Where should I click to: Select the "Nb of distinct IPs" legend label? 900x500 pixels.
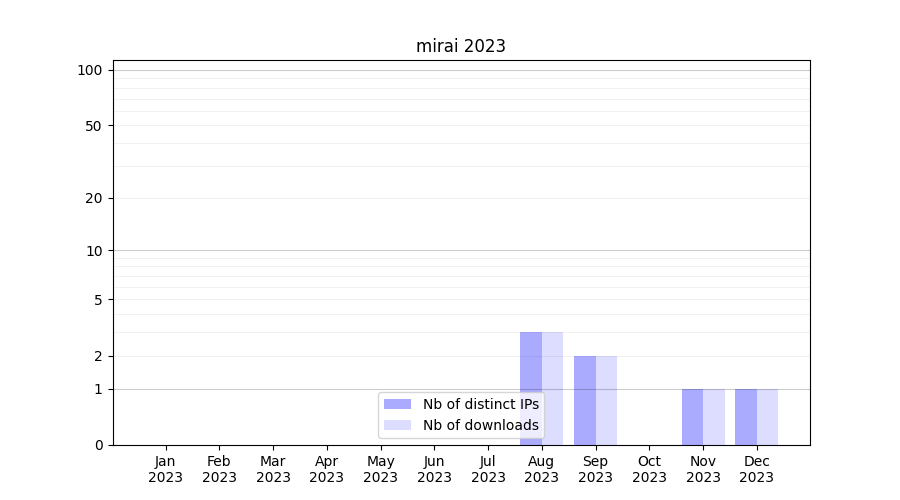coord(480,404)
